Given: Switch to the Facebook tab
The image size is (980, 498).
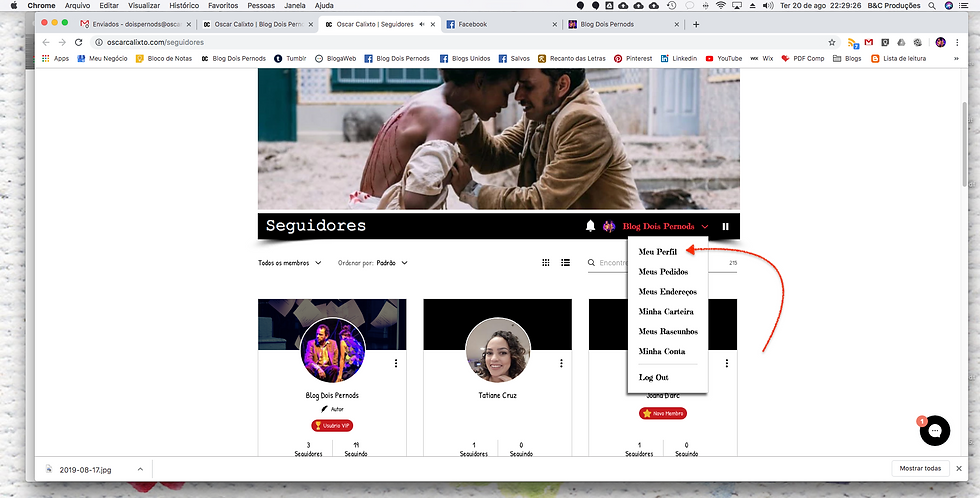Looking at the screenshot, I should click(x=501, y=24).
